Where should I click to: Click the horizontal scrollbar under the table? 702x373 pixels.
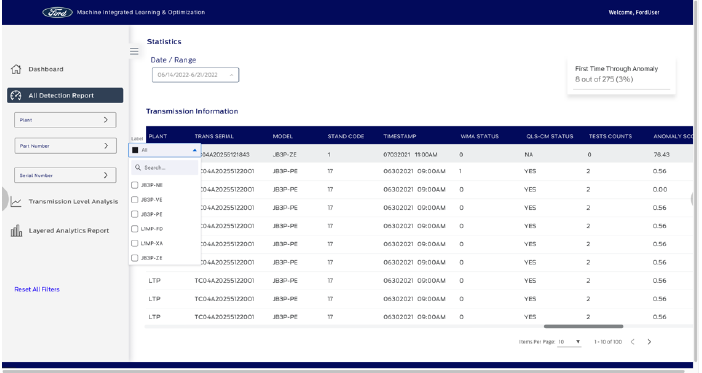[x=583, y=326]
